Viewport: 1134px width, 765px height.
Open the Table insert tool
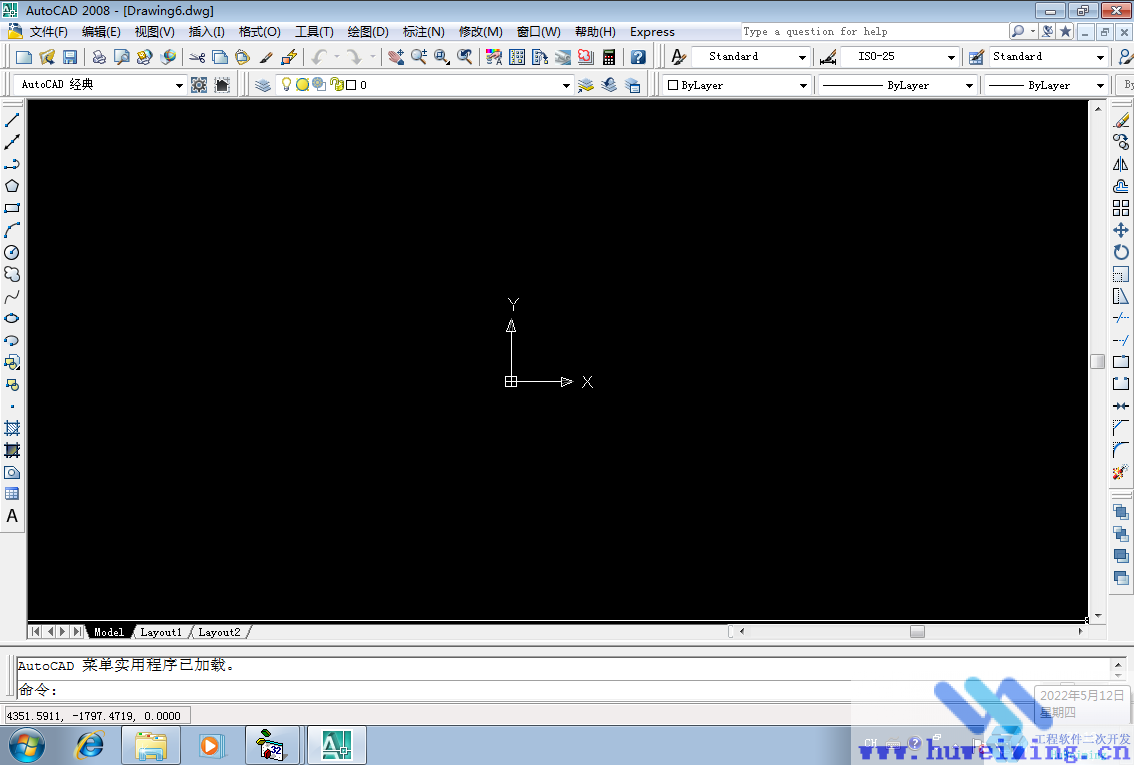tap(12, 494)
